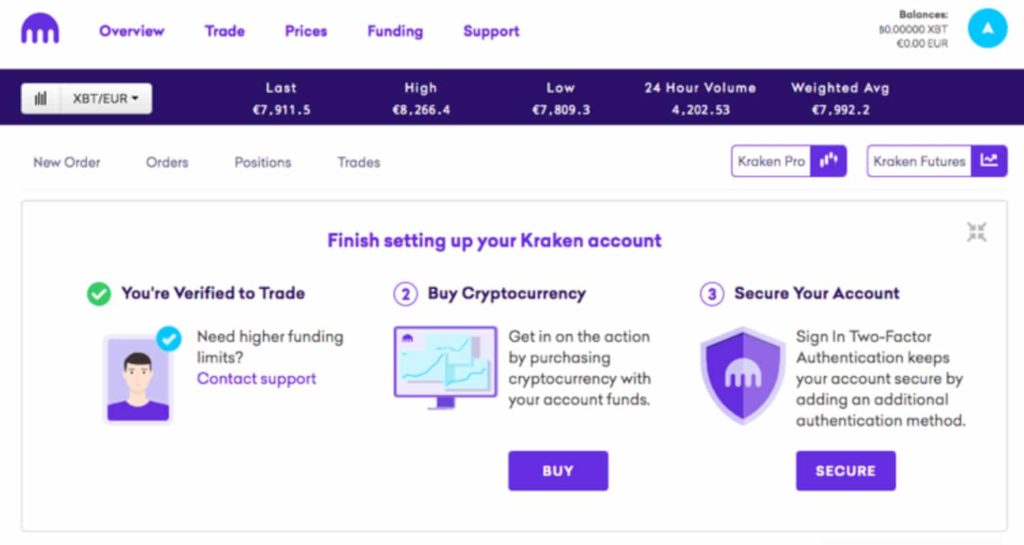Viewport: 1024px width, 545px height.
Task: Open Kraken Pro candlestick icon
Action: [x=828, y=161]
